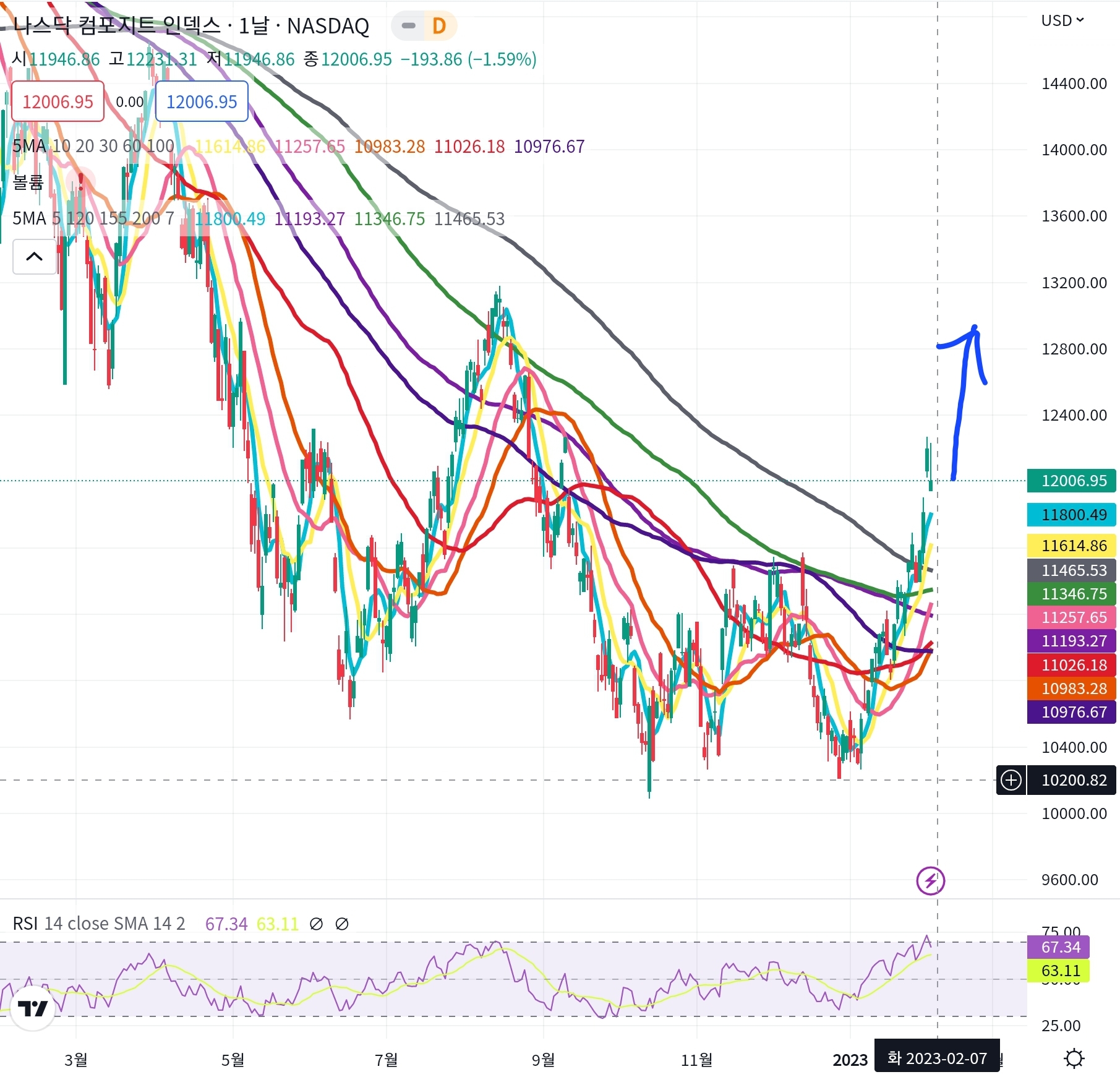Select the RSI 14 close SMA 14 2 legend
Viewport: 1120px width, 1077px height.
99,924
